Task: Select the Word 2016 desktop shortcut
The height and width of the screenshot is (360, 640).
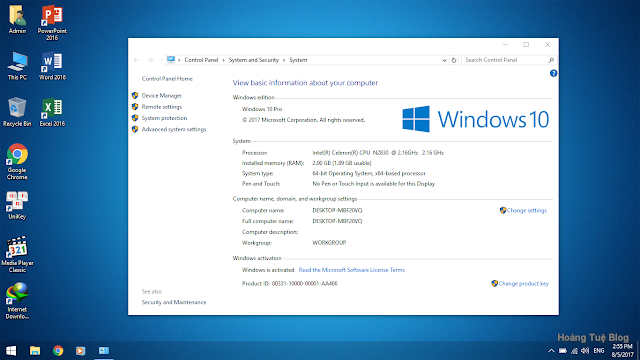Action: 52,66
